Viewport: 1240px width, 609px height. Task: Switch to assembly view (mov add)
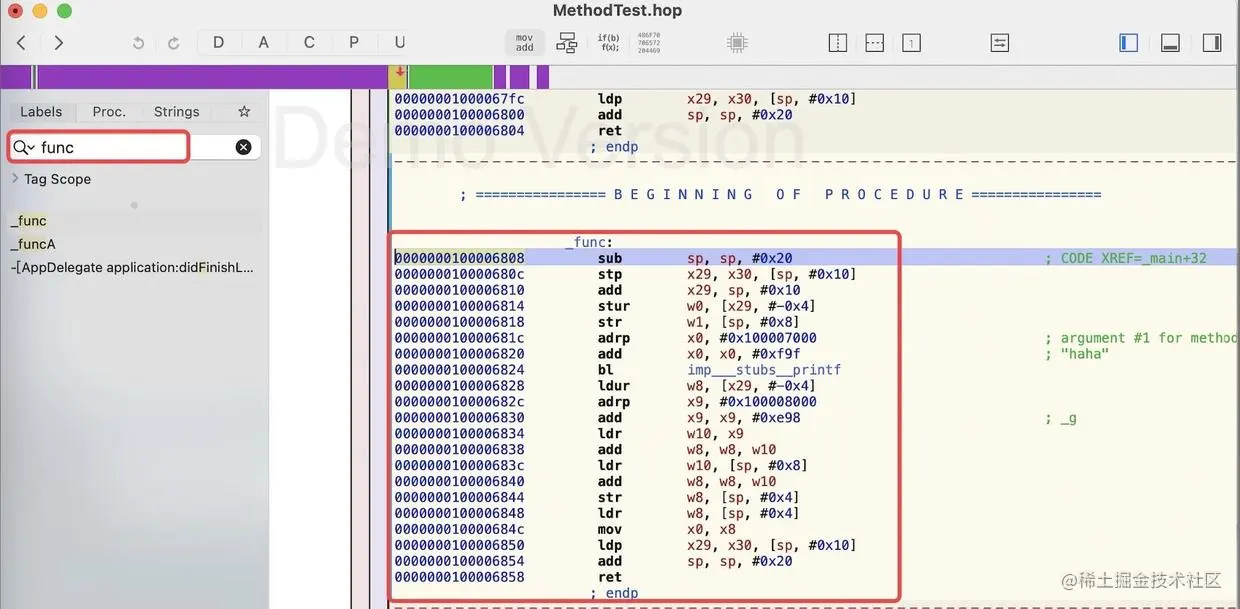pyautogui.click(x=524, y=43)
